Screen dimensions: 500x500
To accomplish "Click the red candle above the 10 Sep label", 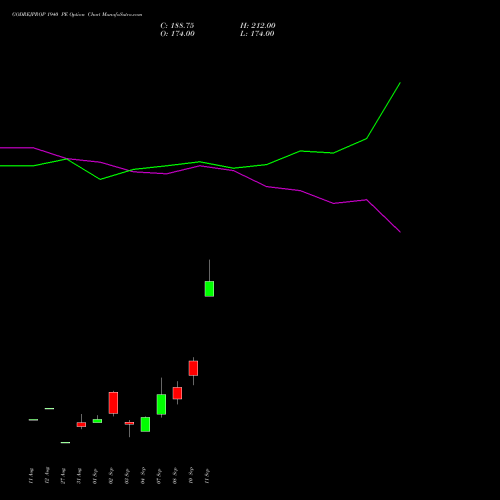I will 193,368.
